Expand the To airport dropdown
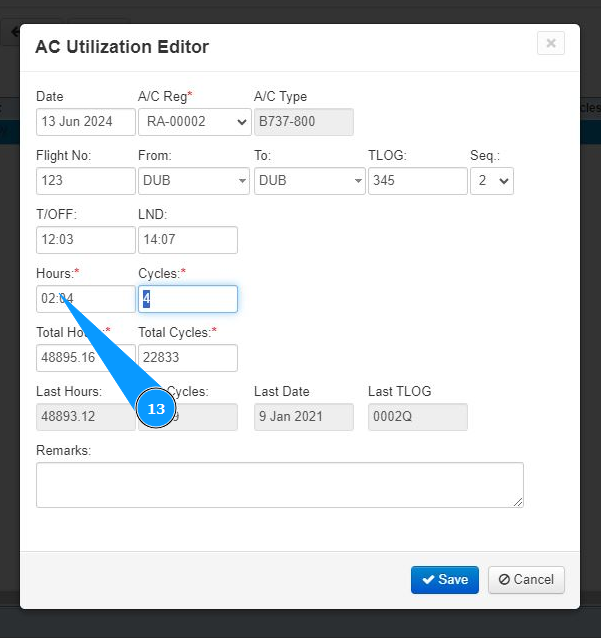601x638 pixels. tap(308, 181)
